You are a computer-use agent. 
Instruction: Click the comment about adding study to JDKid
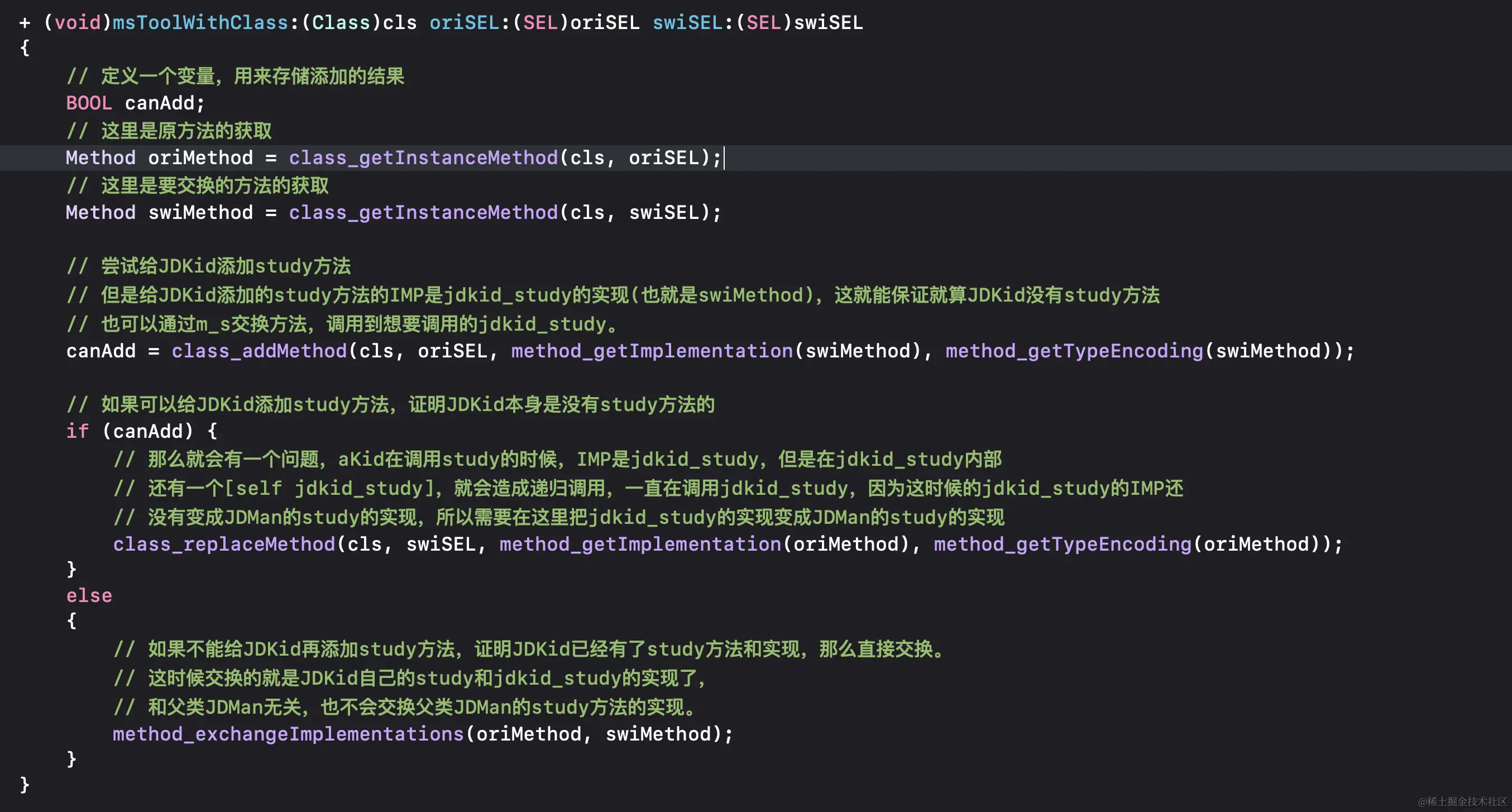(x=208, y=266)
